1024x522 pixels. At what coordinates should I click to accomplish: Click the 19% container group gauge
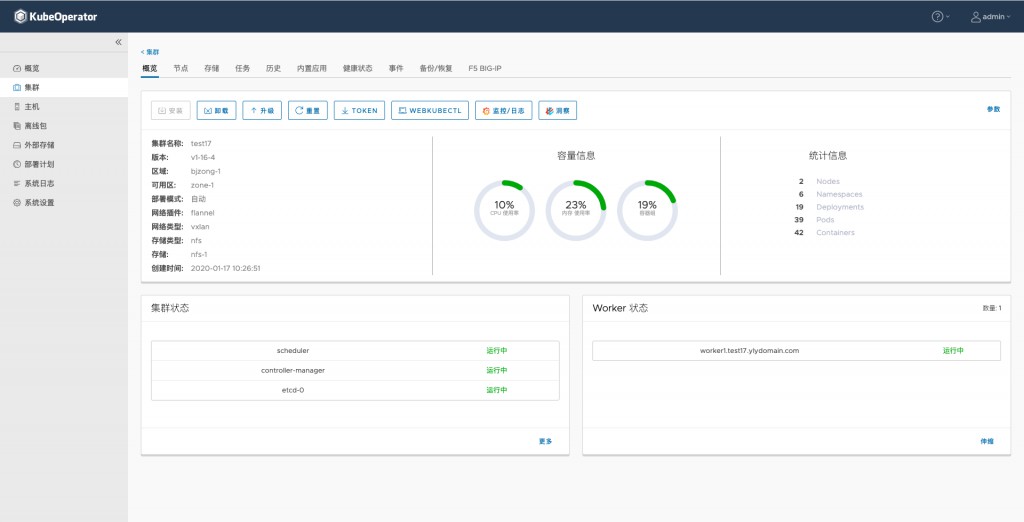pos(647,210)
